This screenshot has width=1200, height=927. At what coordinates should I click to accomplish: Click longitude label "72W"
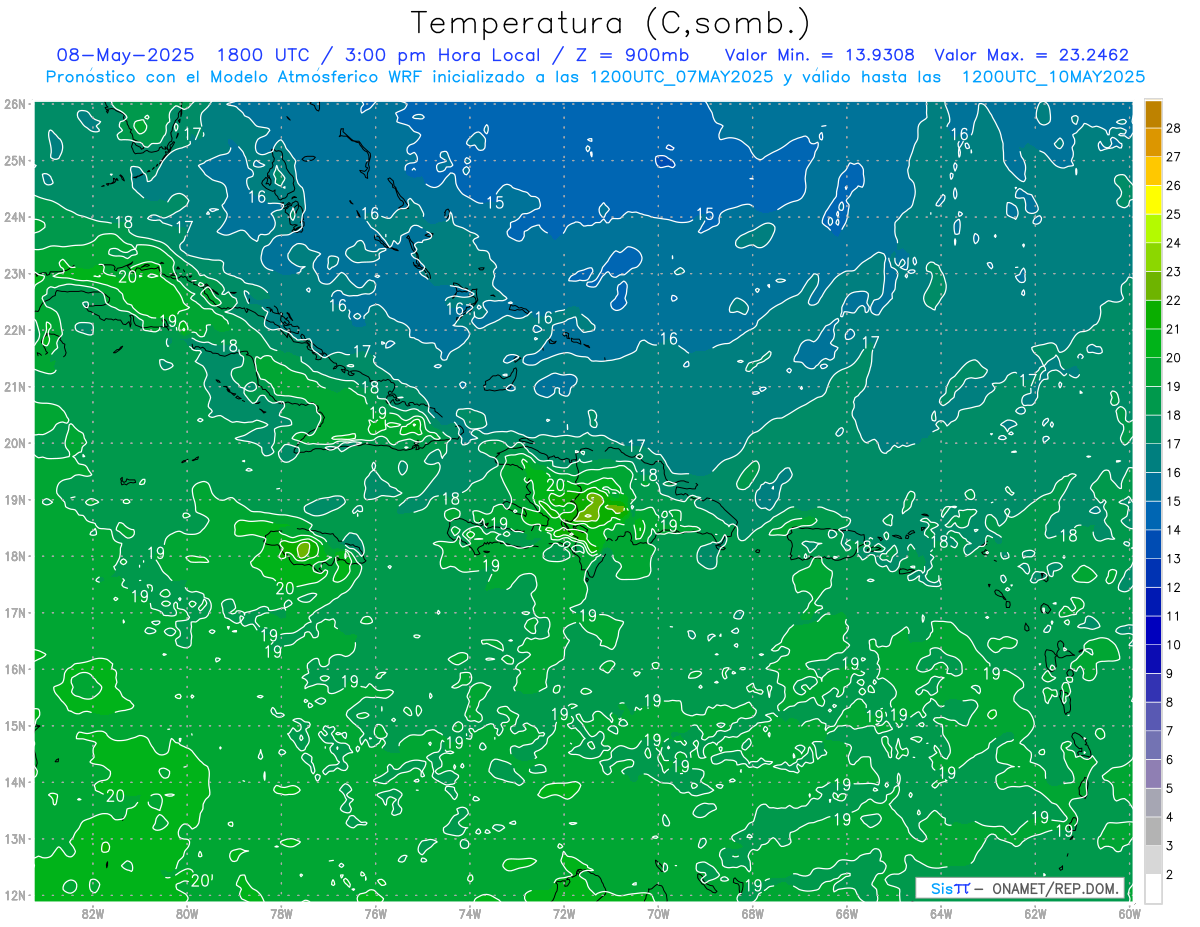(x=564, y=913)
